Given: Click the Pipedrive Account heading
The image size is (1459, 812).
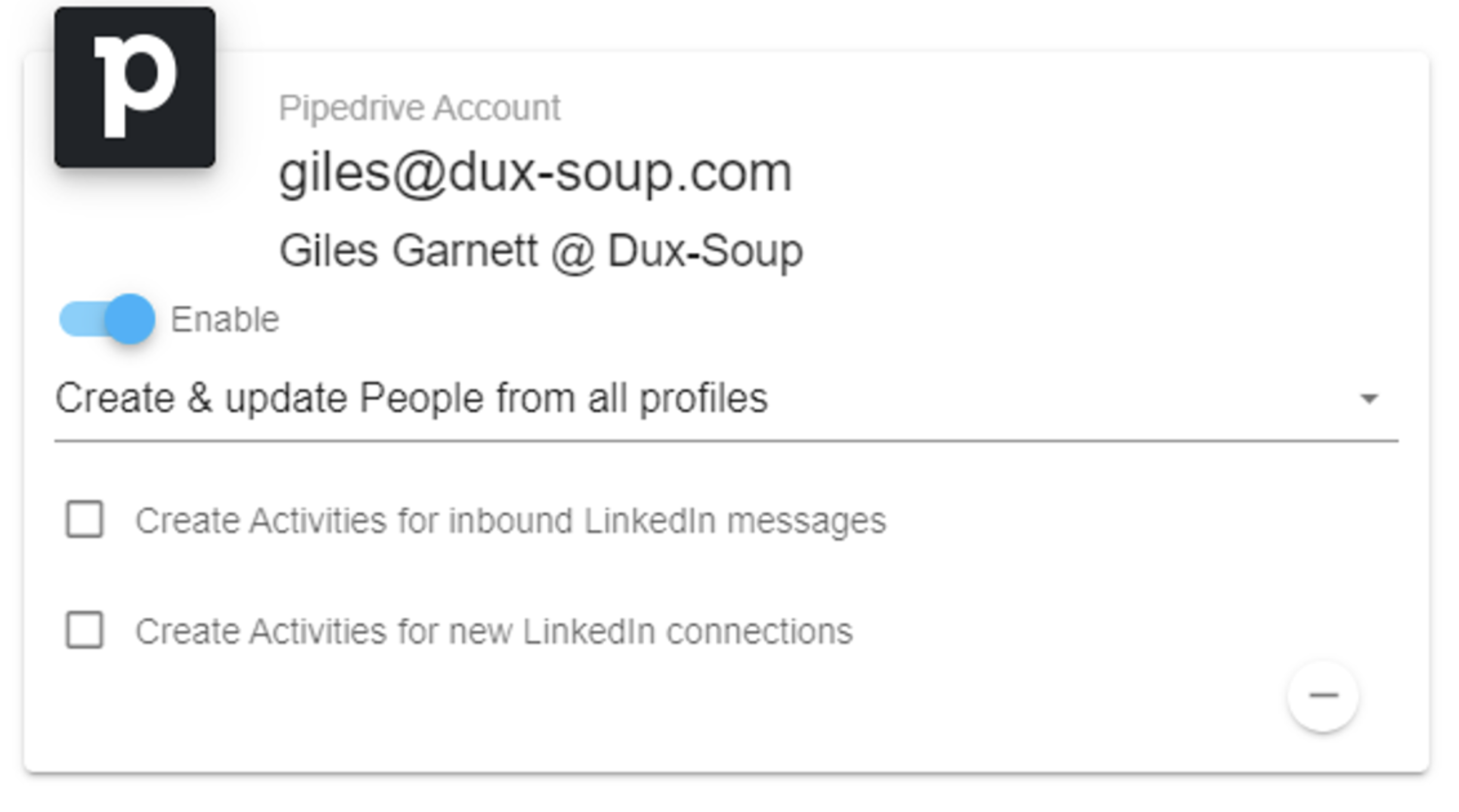Looking at the screenshot, I should [419, 109].
